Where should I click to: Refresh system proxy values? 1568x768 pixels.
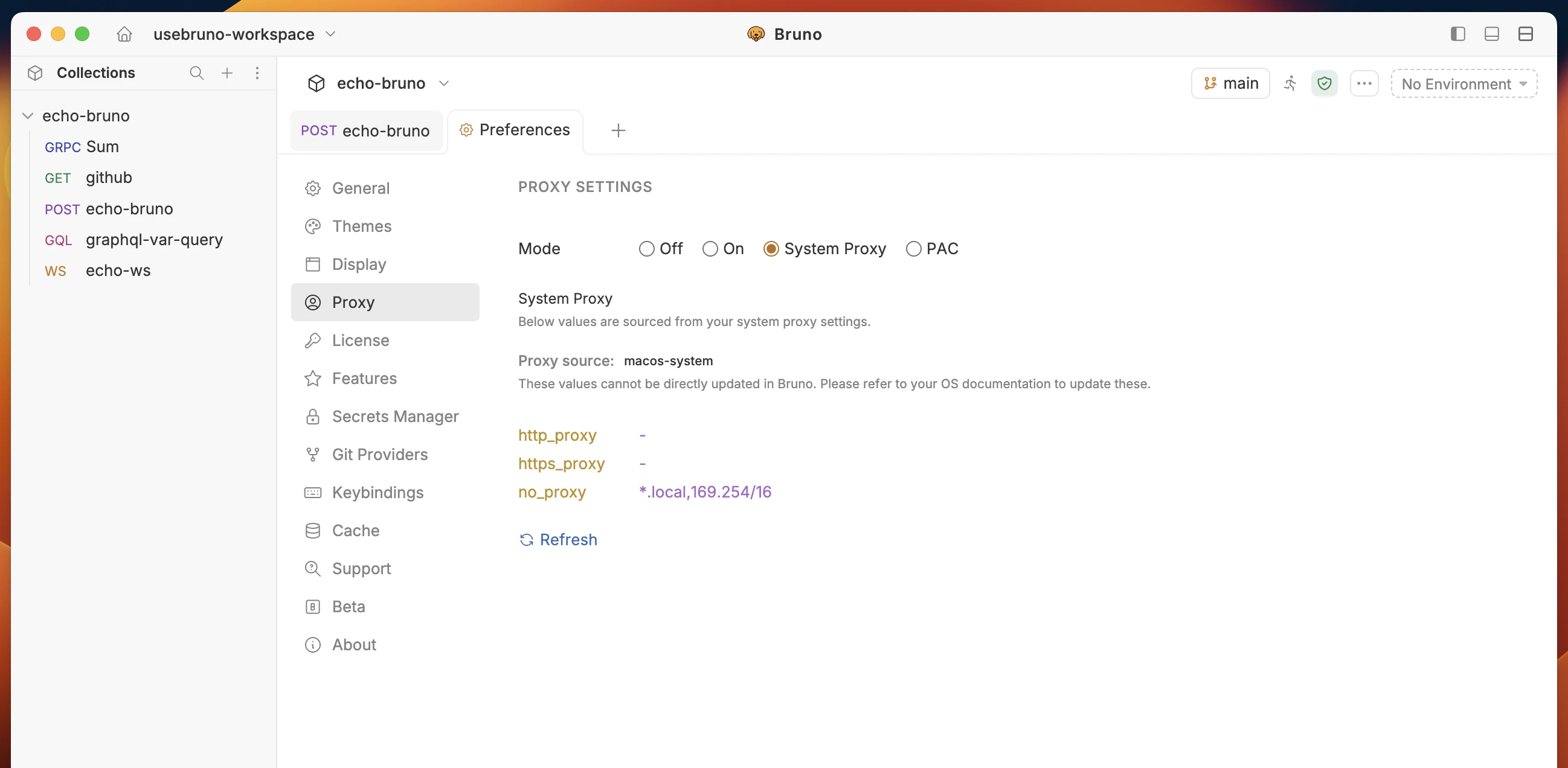coord(557,540)
